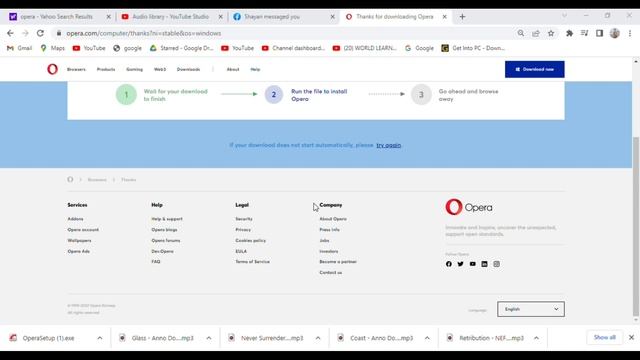Open the new tab plus button
This screenshot has height=360, width=640.
tap(462, 17)
